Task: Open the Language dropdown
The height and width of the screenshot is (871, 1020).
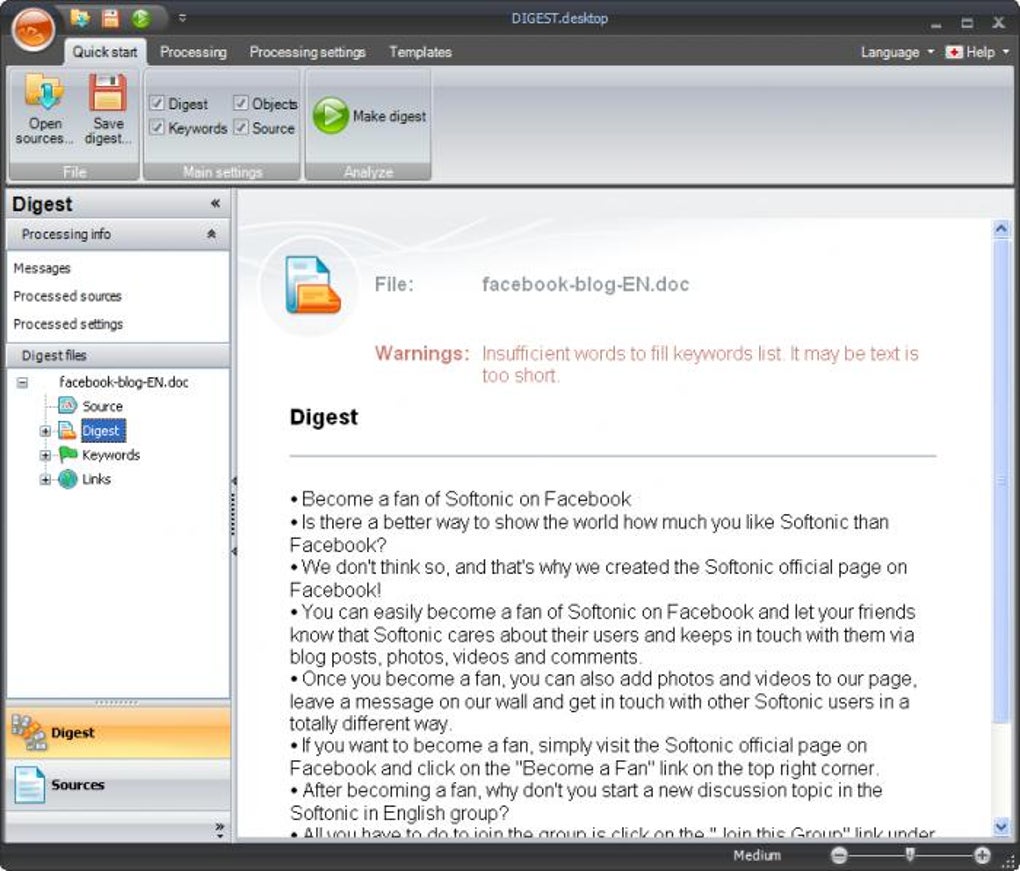Action: 893,51
